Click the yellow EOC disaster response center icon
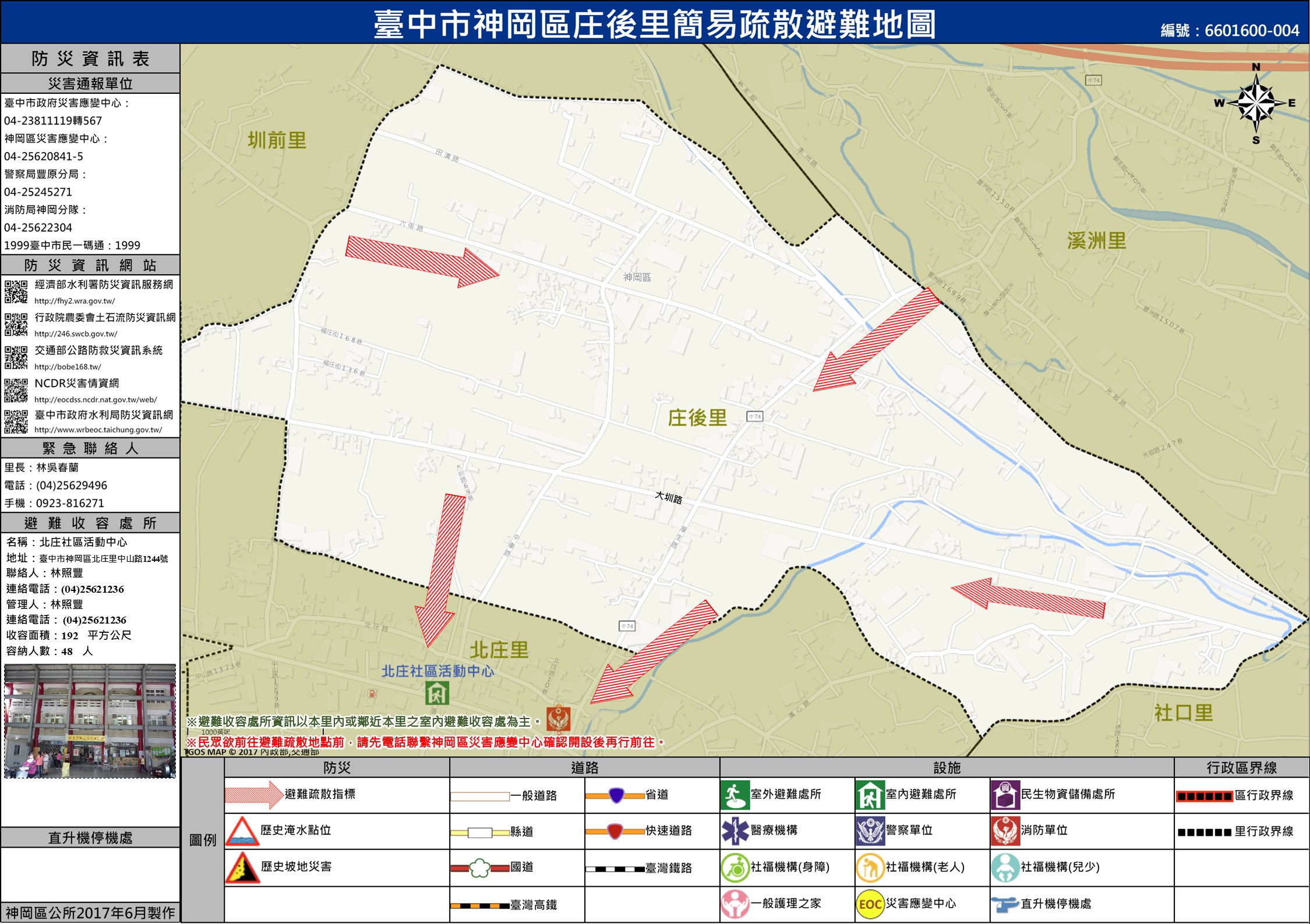 [x=870, y=904]
